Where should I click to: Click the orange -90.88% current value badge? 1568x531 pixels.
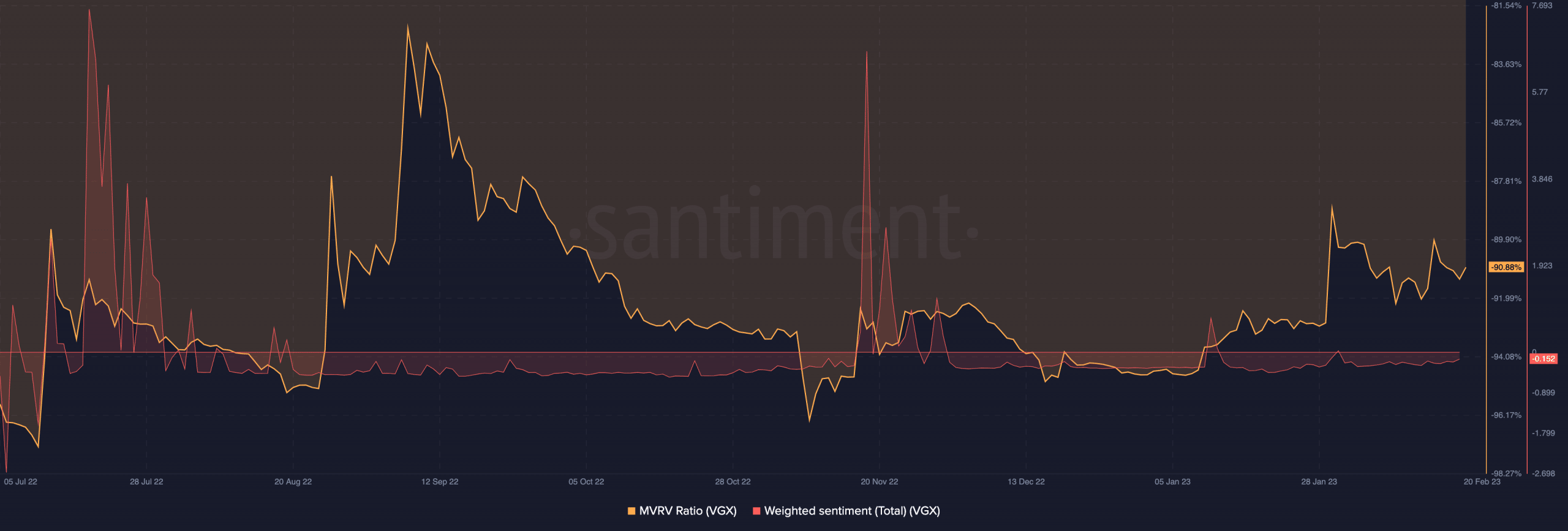[x=1506, y=267]
